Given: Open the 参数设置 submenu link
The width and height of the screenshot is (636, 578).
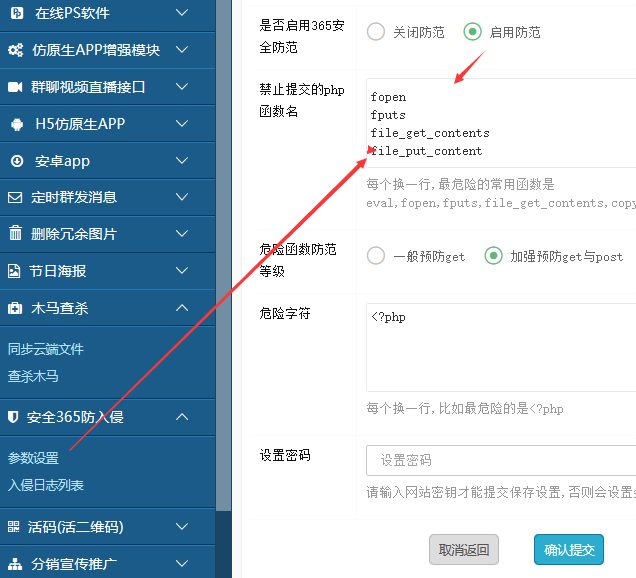Looking at the screenshot, I should pyautogui.click(x=33, y=458).
